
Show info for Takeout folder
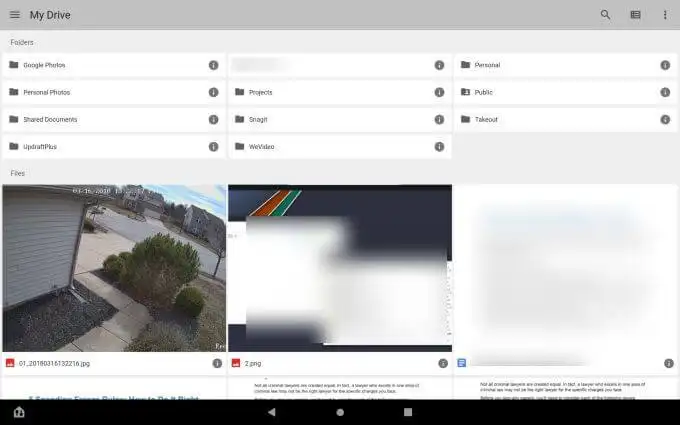pos(665,120)
